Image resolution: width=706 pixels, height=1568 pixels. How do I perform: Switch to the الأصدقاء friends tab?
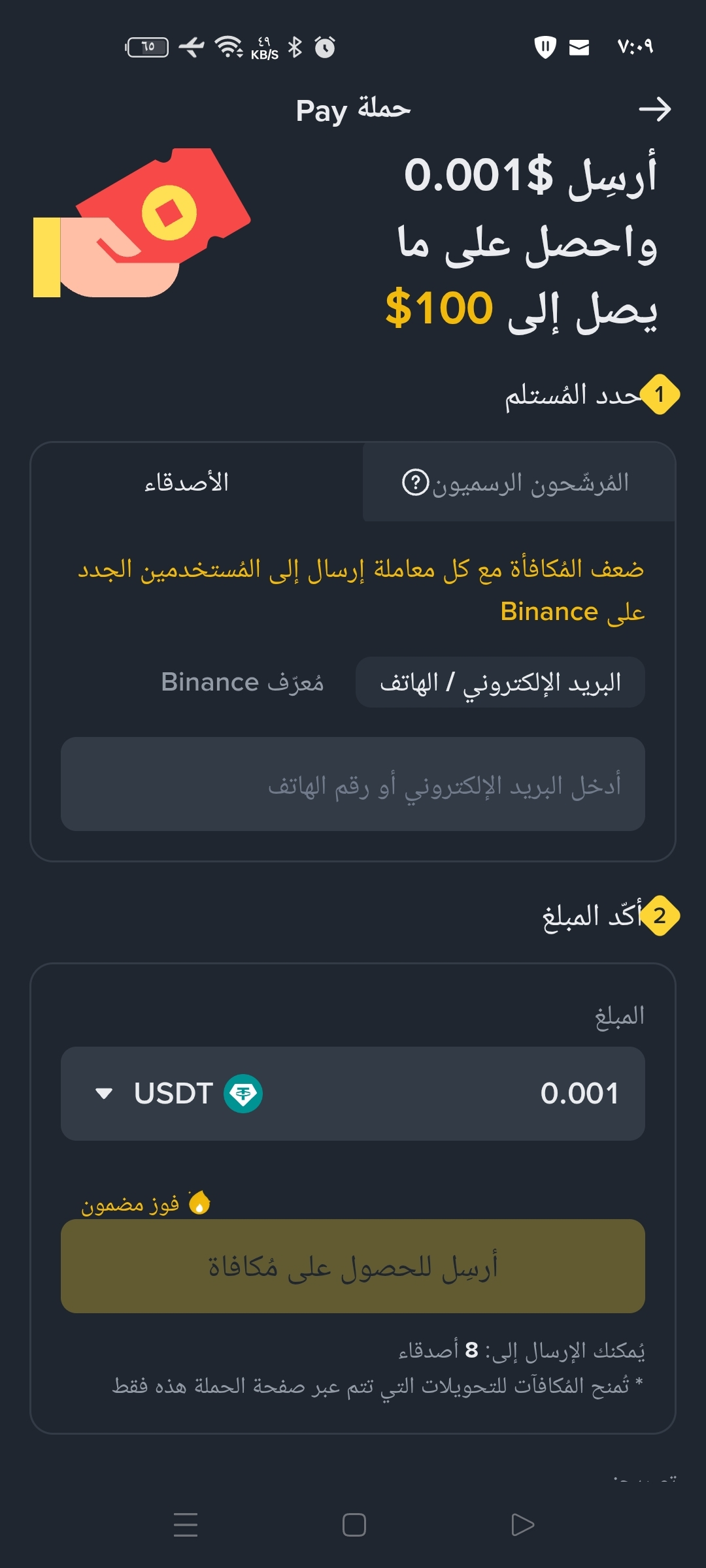point(187,482)
